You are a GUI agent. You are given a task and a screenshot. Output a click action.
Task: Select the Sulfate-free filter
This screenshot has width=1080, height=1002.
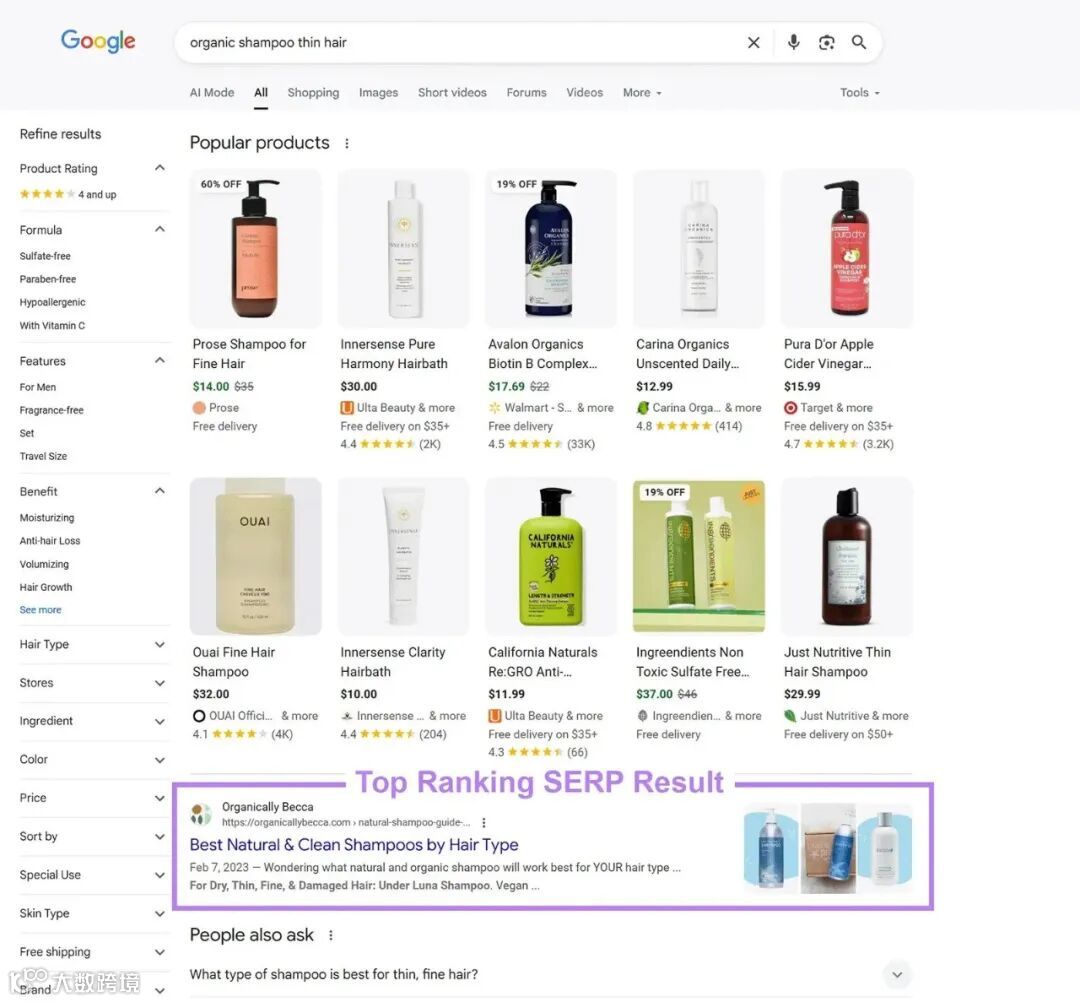45,256
